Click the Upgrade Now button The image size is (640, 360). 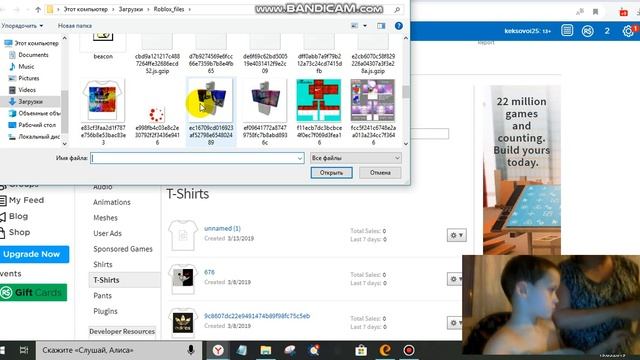point(34,254)
